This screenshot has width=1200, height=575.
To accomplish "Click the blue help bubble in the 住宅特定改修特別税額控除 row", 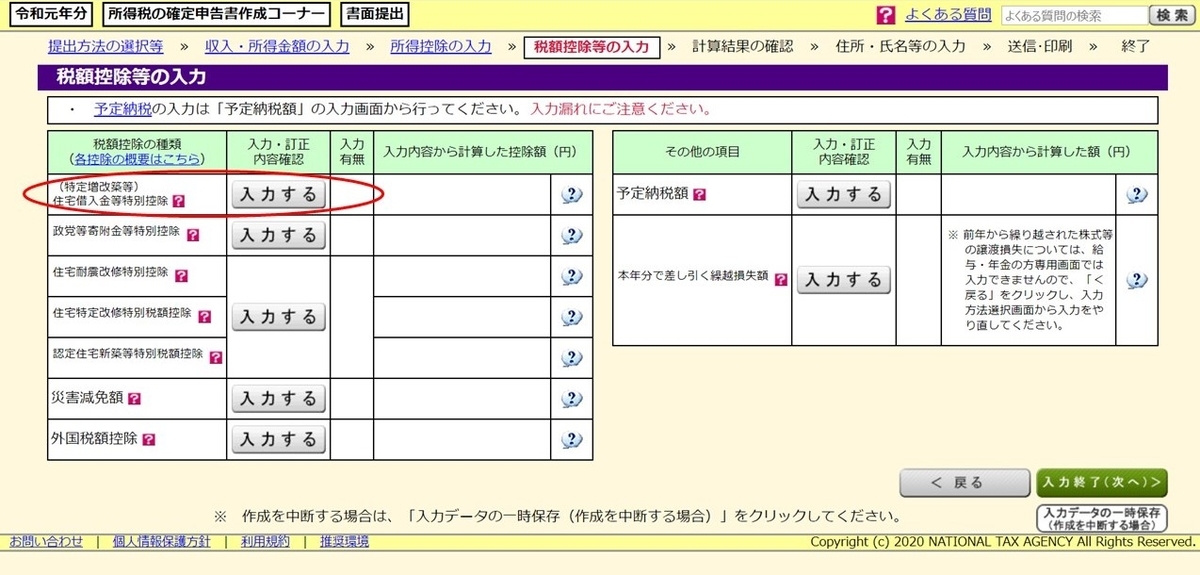I will (x=571, y=317).
